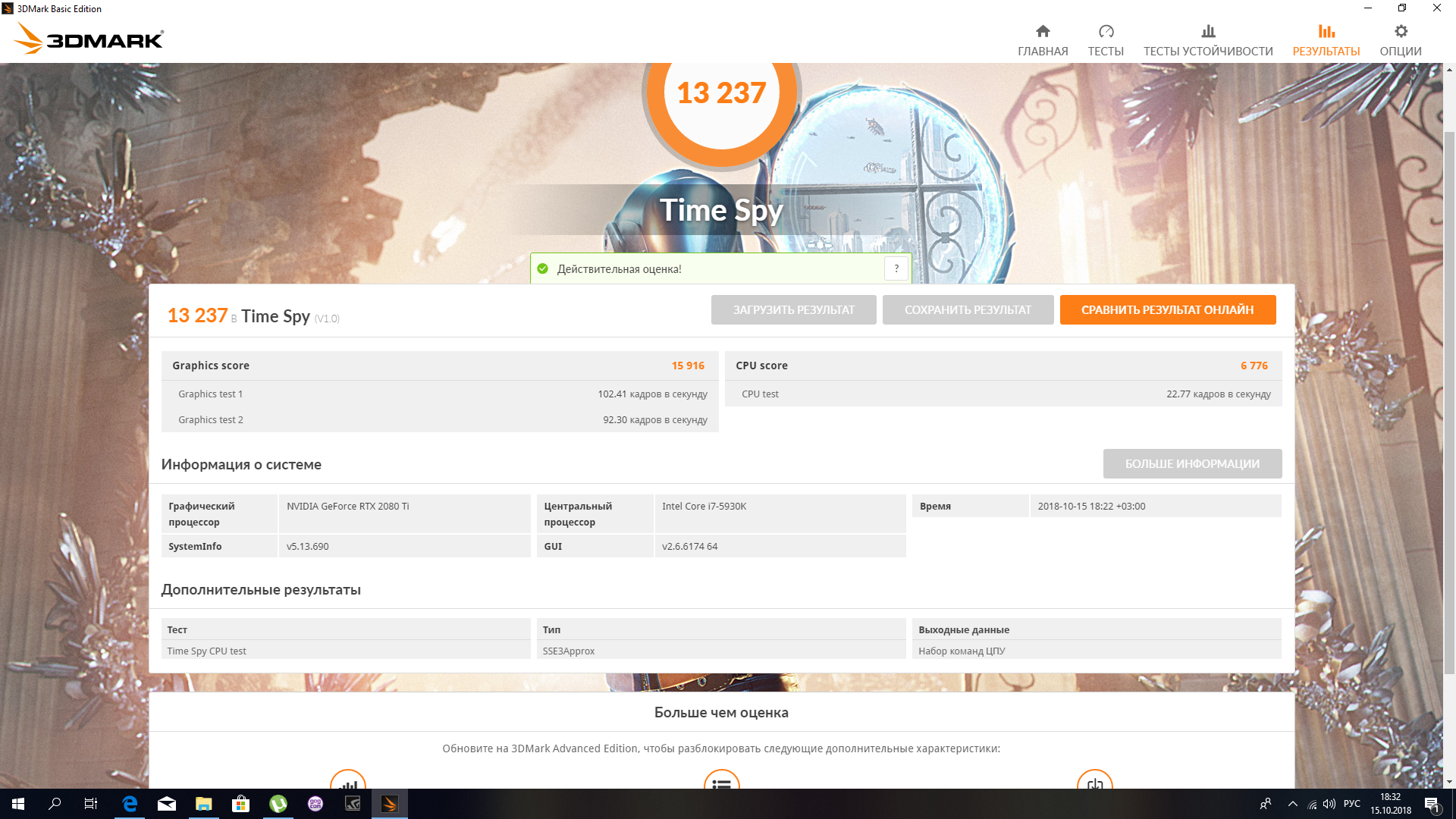The width and height of the screenshot is (1456, 819).
Task: Open the ГЛАВНАЯ home tab
Action: [1043, 40]
